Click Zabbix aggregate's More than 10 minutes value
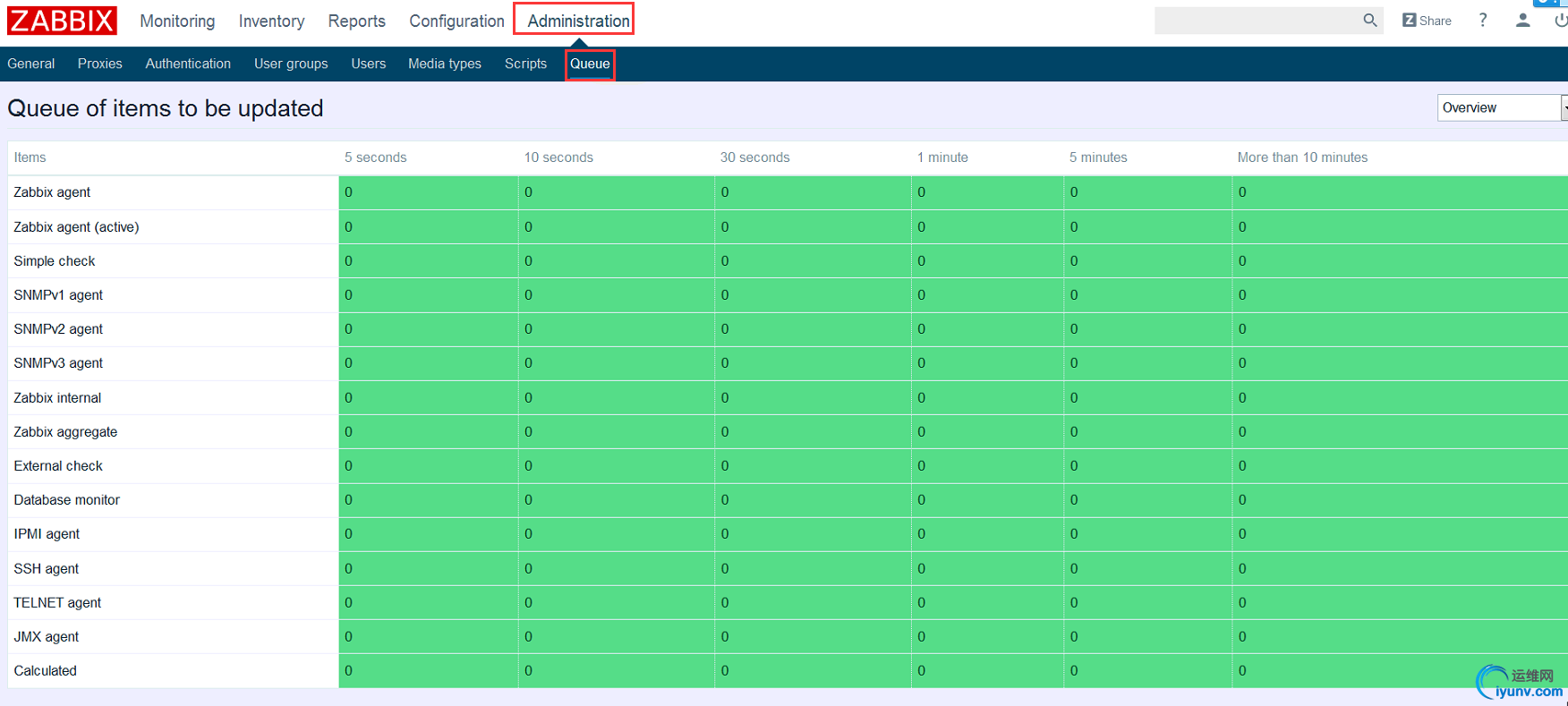 click(1242, 432)
